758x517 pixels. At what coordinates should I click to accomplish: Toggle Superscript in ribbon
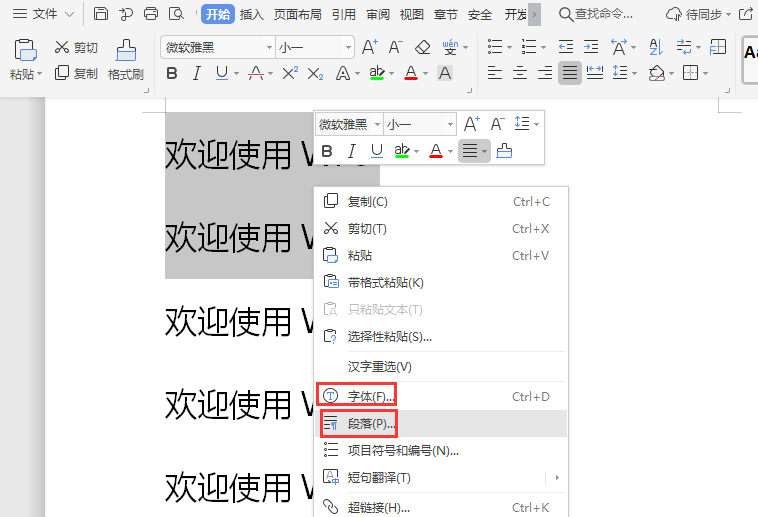point(290,74)
